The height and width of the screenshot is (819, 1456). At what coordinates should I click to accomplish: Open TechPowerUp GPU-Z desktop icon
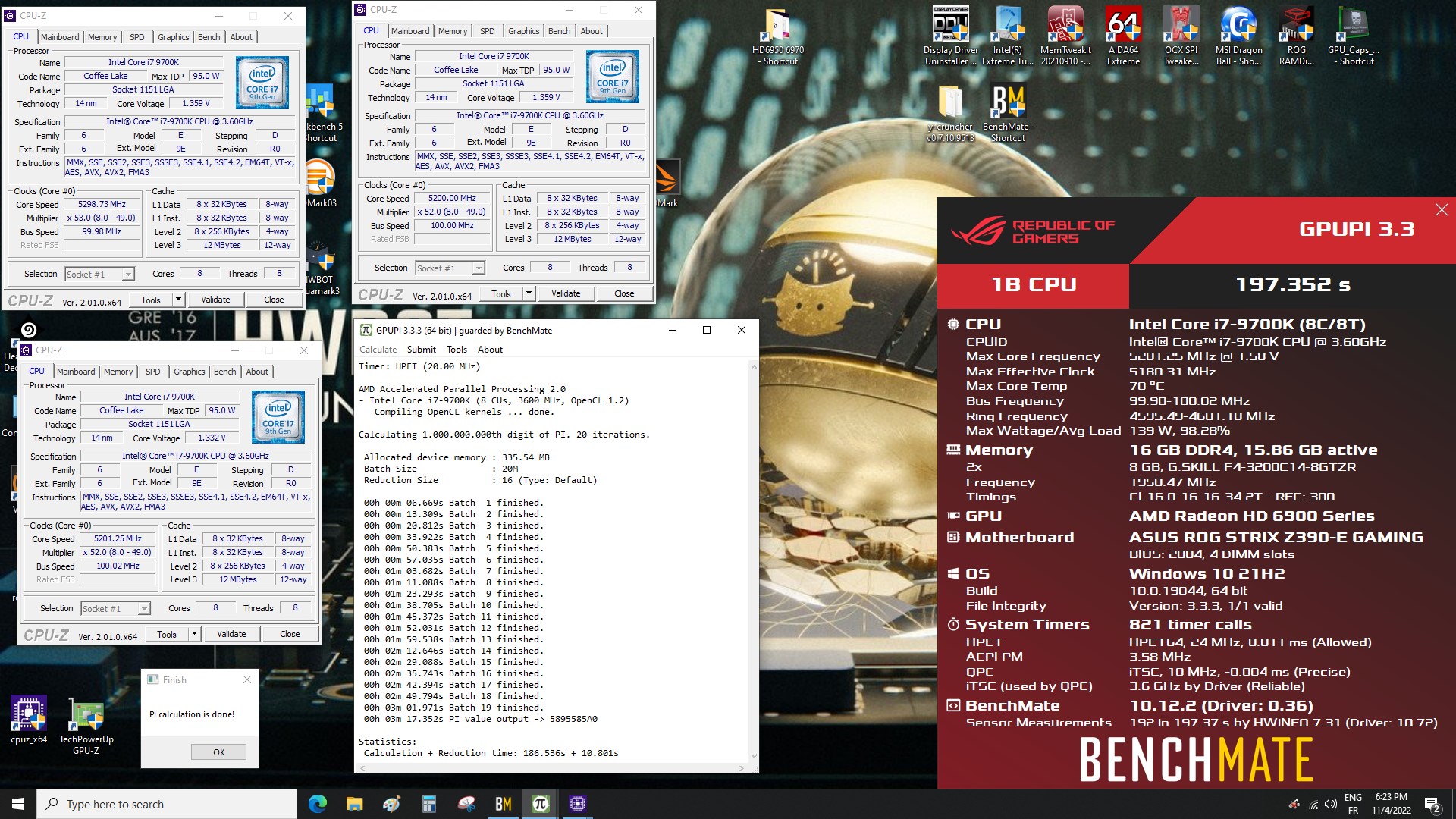86,726
